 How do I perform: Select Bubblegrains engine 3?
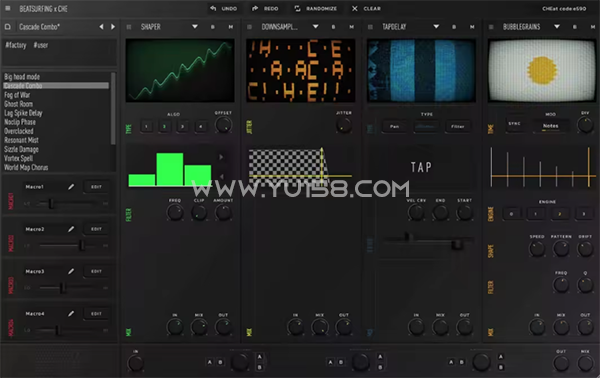coord(584,214)
